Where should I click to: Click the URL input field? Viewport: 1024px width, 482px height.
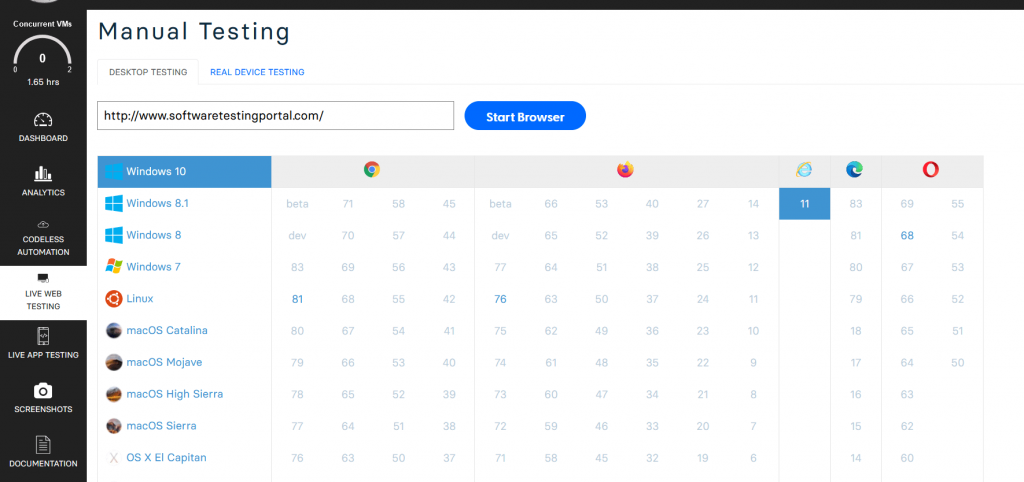pyautogui.click(x=275, y=116)
